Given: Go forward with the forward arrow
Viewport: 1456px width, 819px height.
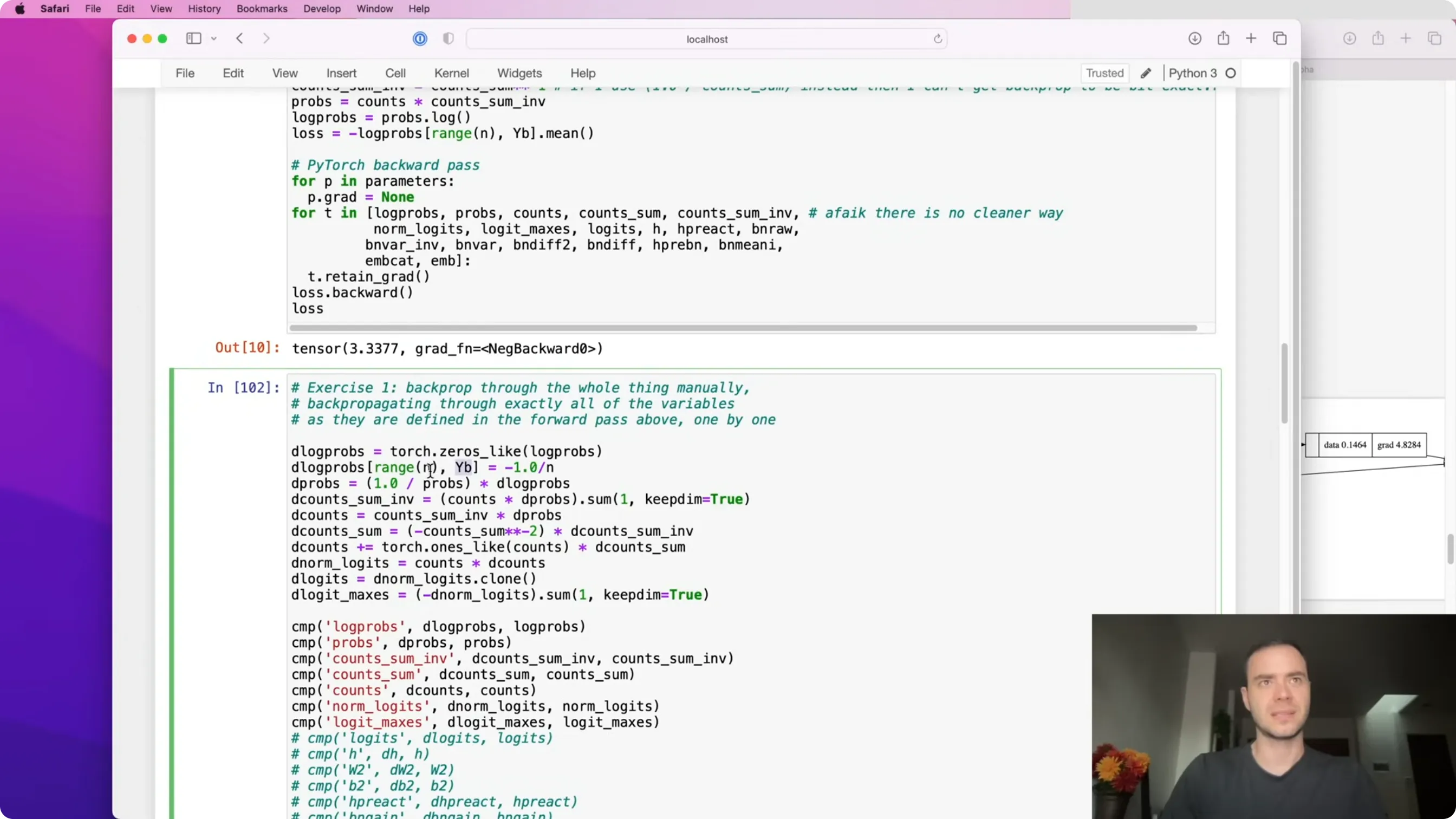Looking at the screenshot, I should [x=266, y=38].
